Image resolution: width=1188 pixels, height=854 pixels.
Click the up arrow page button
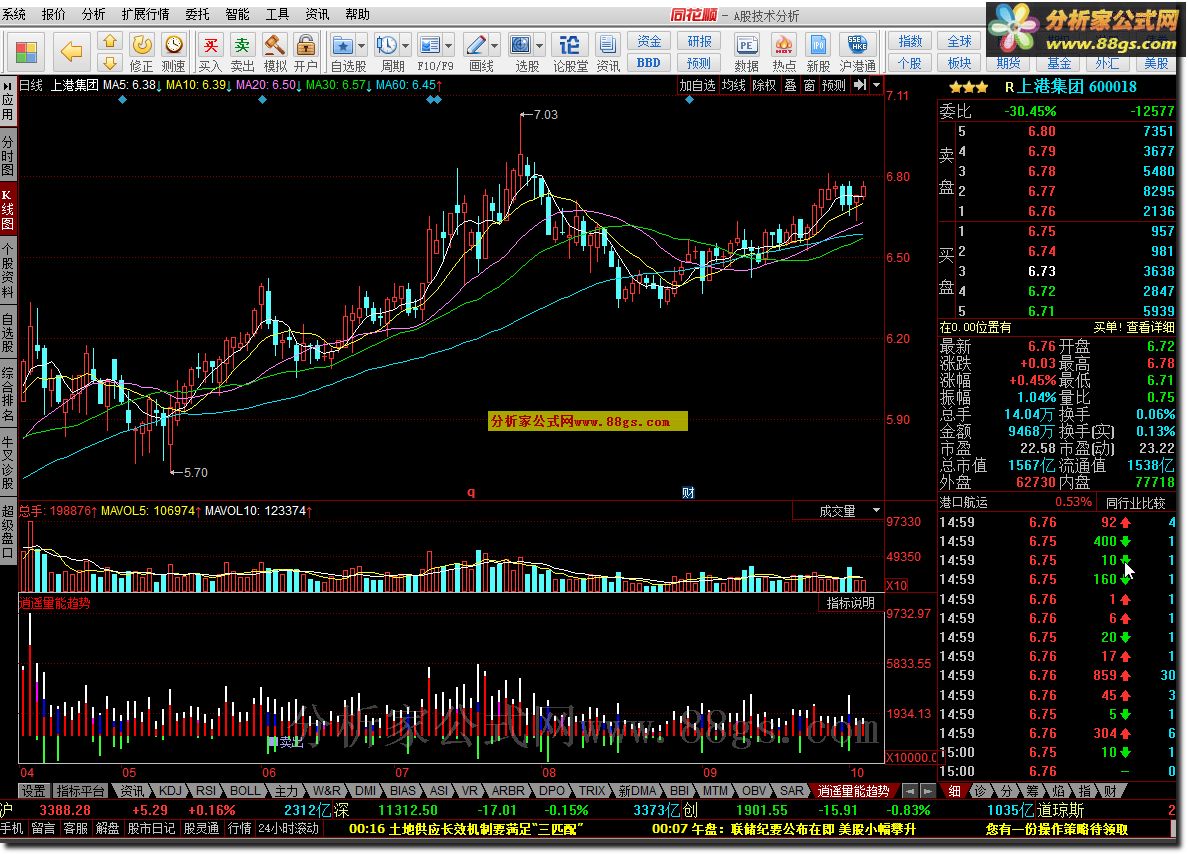click(x=110, y=41)
